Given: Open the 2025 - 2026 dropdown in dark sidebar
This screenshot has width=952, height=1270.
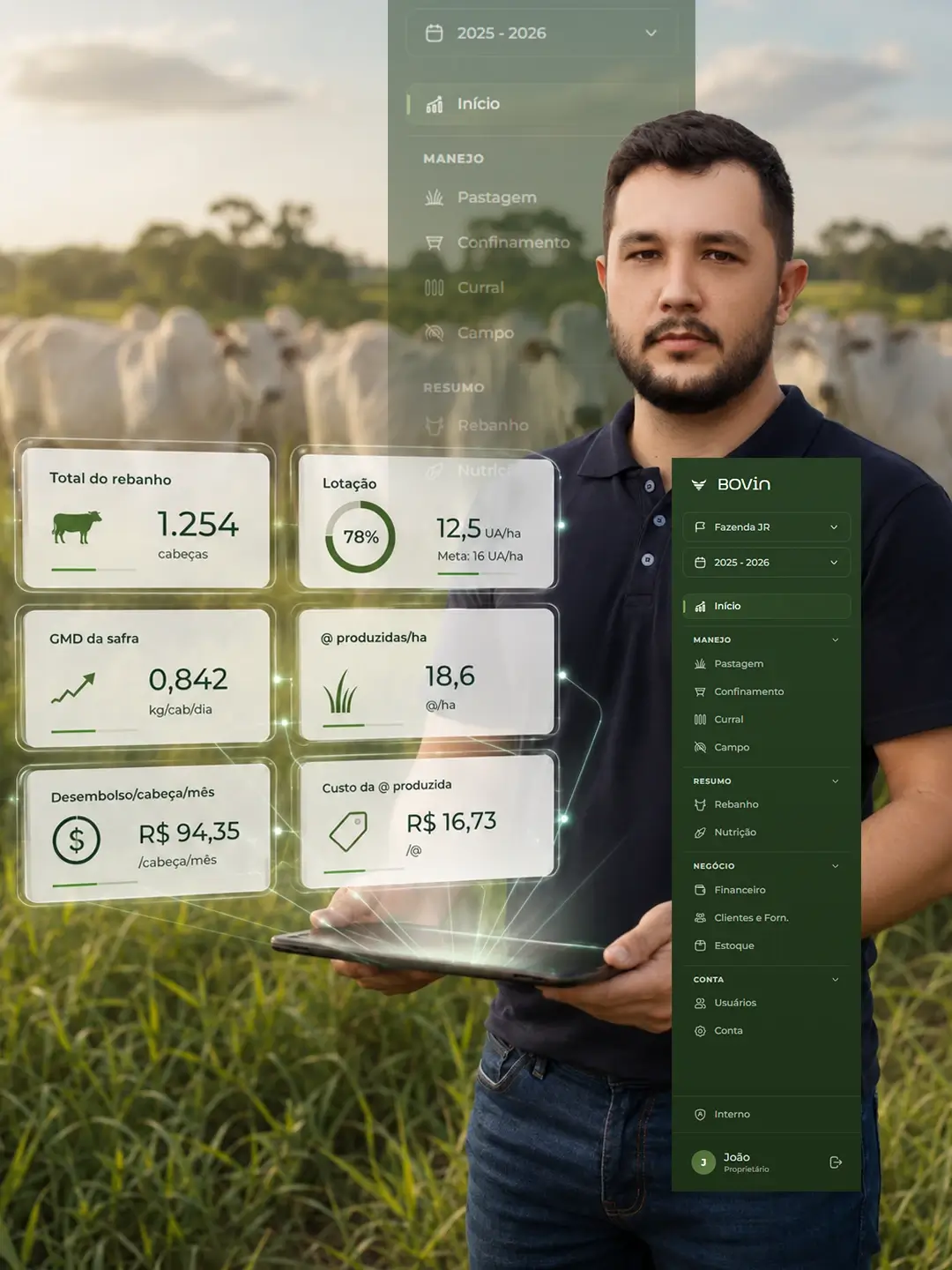Looking at the screenshot, I should click(x=766, y=562).
